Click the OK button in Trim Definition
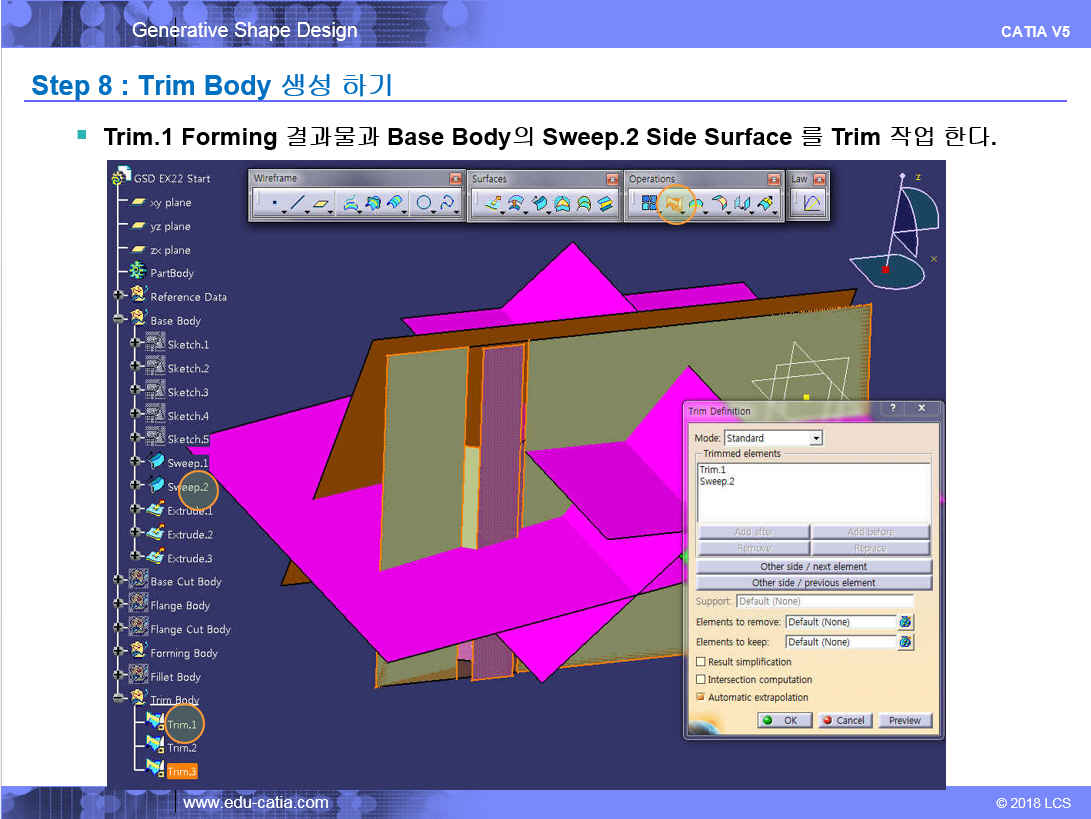The image size is (1091, 819). click(783, 720)
